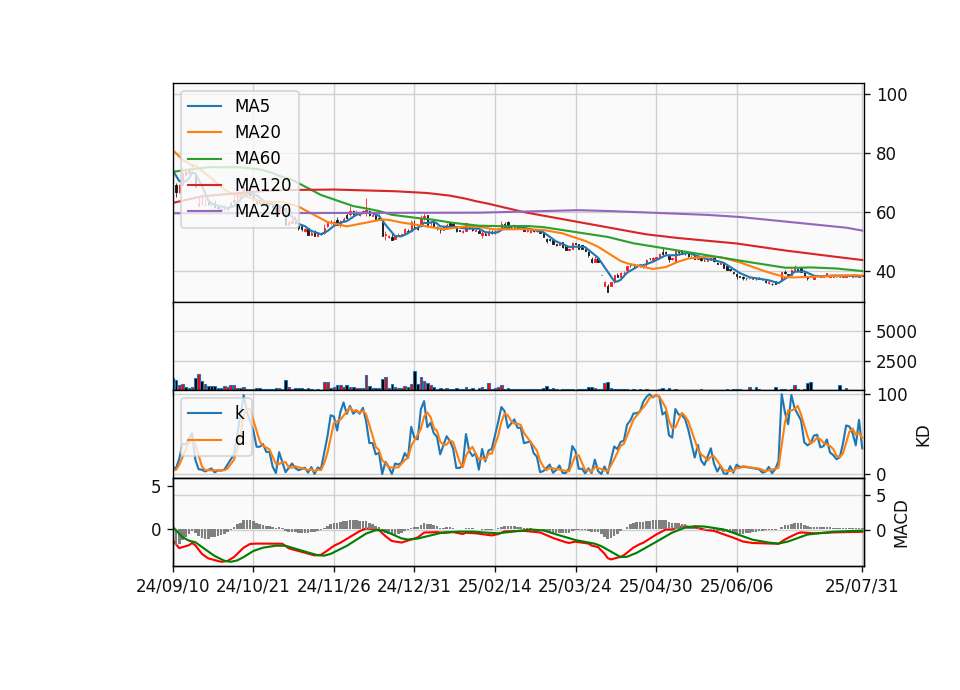Click the MA120 legend label
This screenshot has height=690, width=960.
click(x=263, y=185)
